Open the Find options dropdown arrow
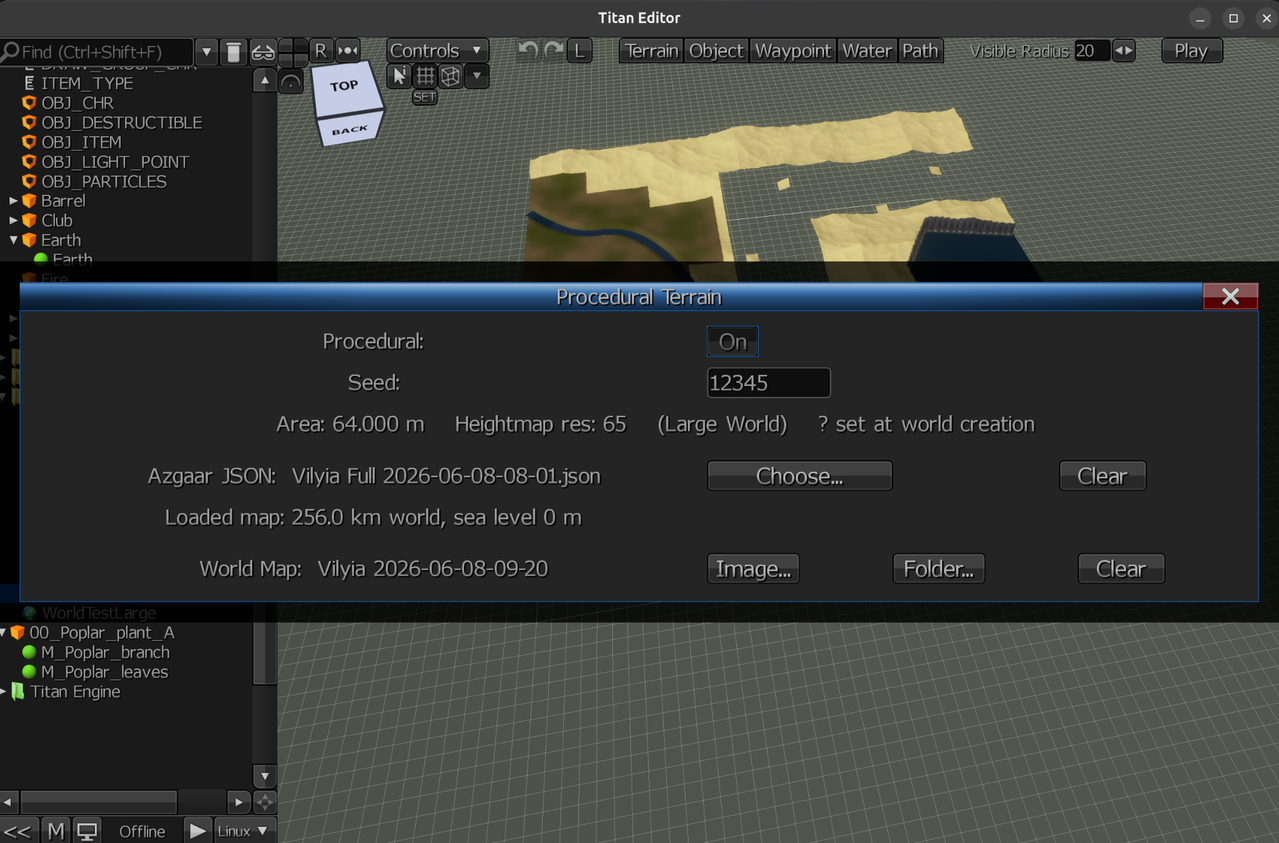 [206, 51]
